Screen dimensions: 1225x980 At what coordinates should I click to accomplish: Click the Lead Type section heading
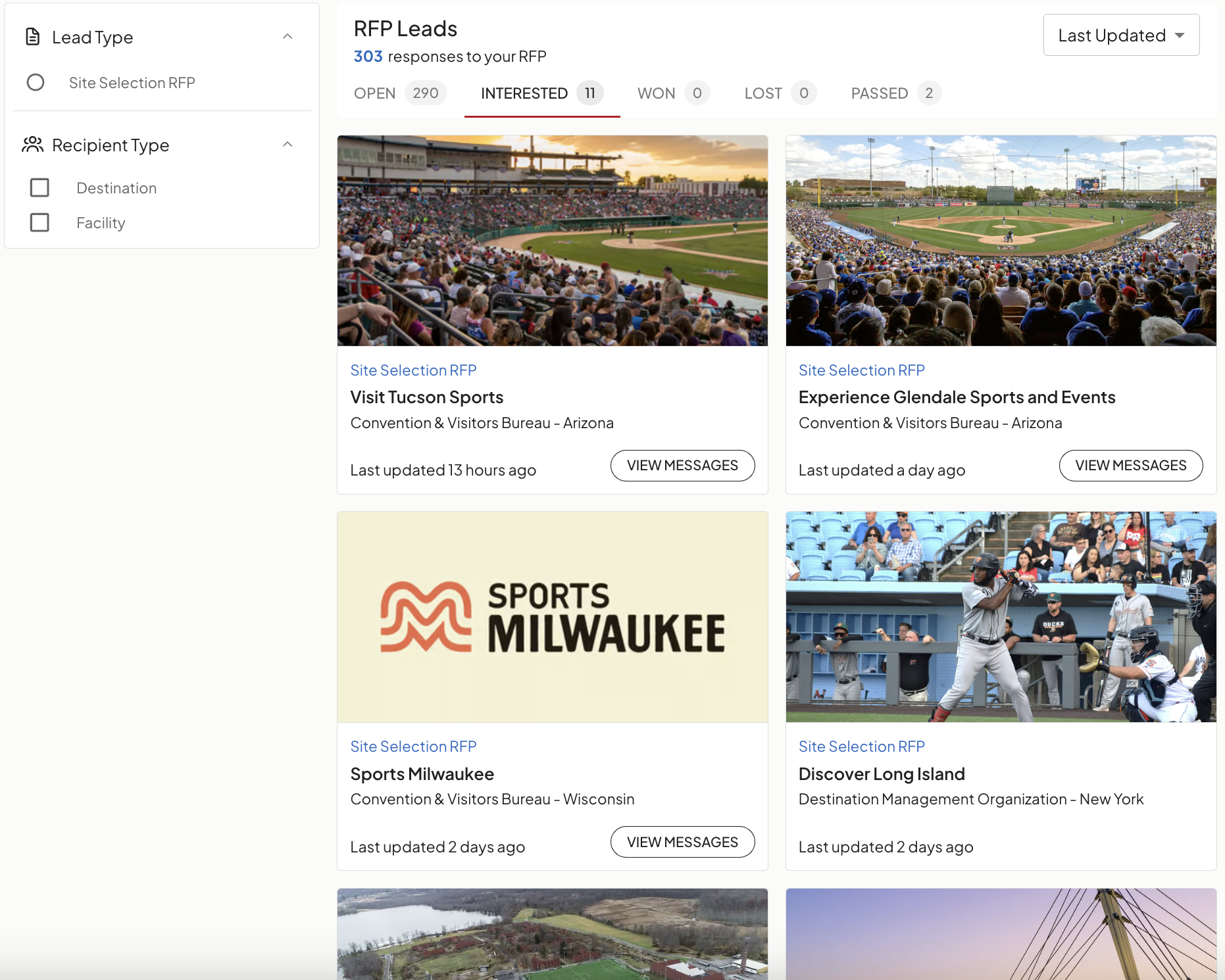(93, 37)
